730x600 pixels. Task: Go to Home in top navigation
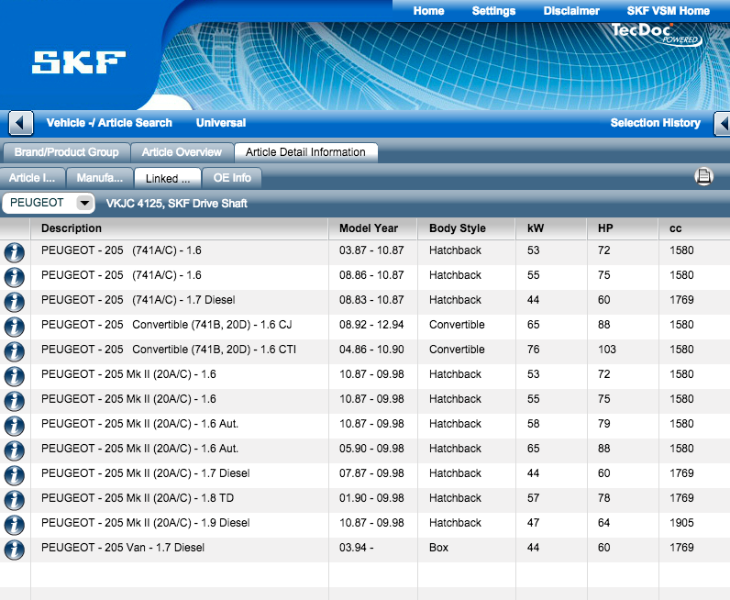coord(428,11)
